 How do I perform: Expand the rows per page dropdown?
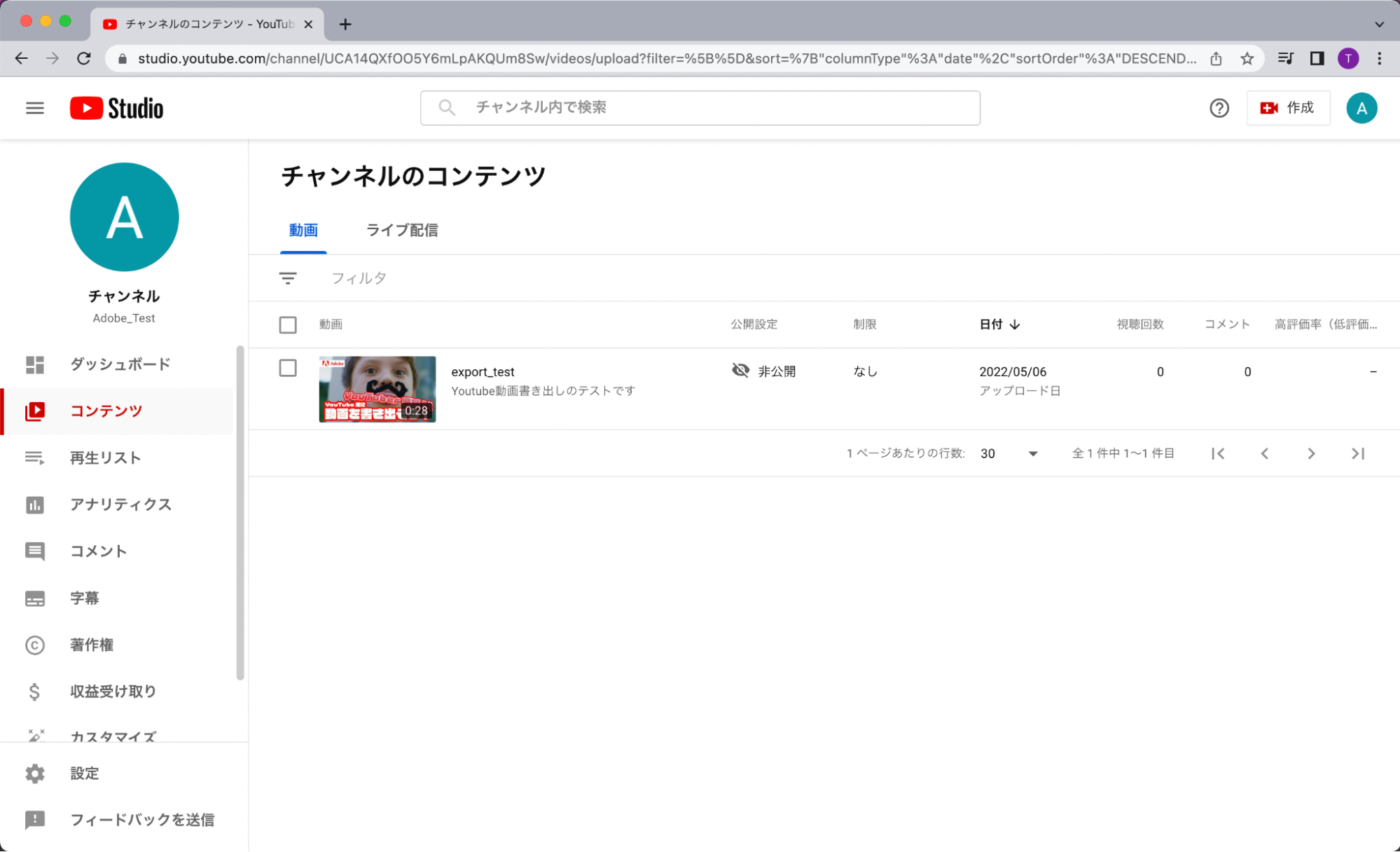pos(1032,453)
